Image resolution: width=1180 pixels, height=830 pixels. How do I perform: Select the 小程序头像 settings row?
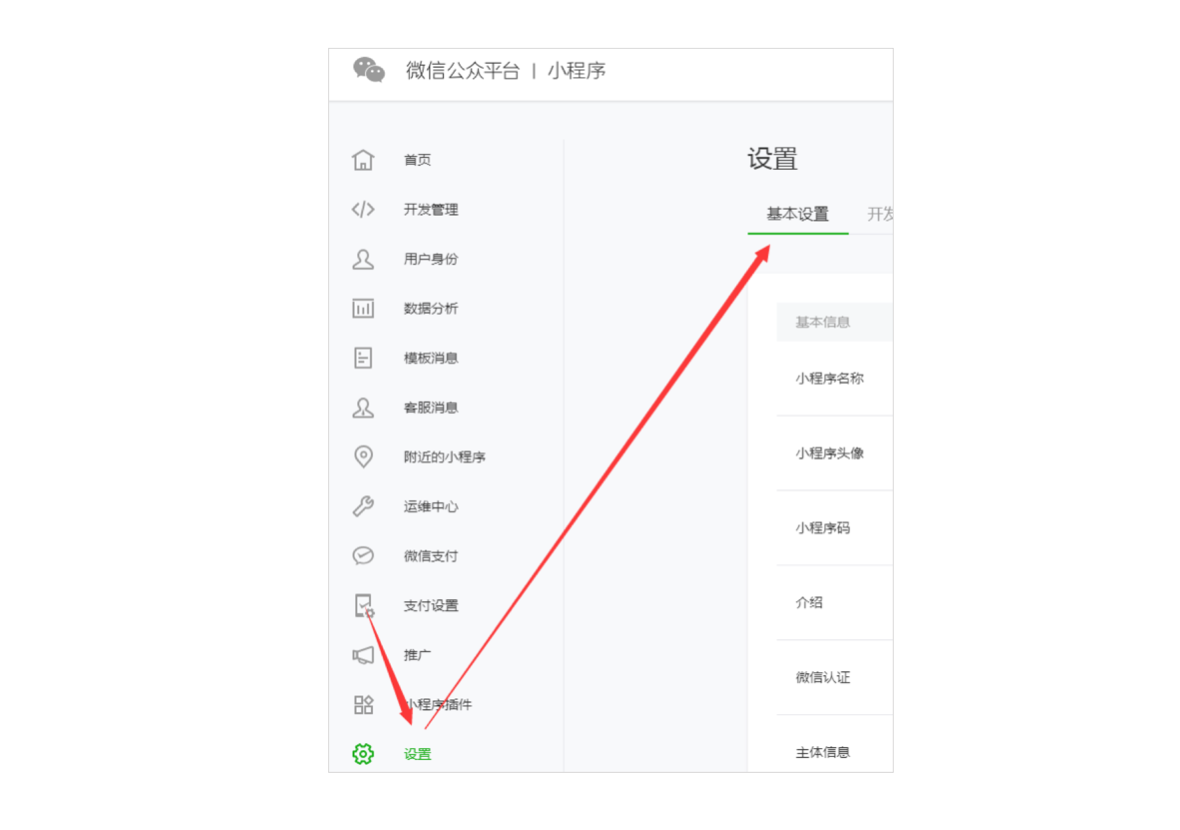coord(835,453)
